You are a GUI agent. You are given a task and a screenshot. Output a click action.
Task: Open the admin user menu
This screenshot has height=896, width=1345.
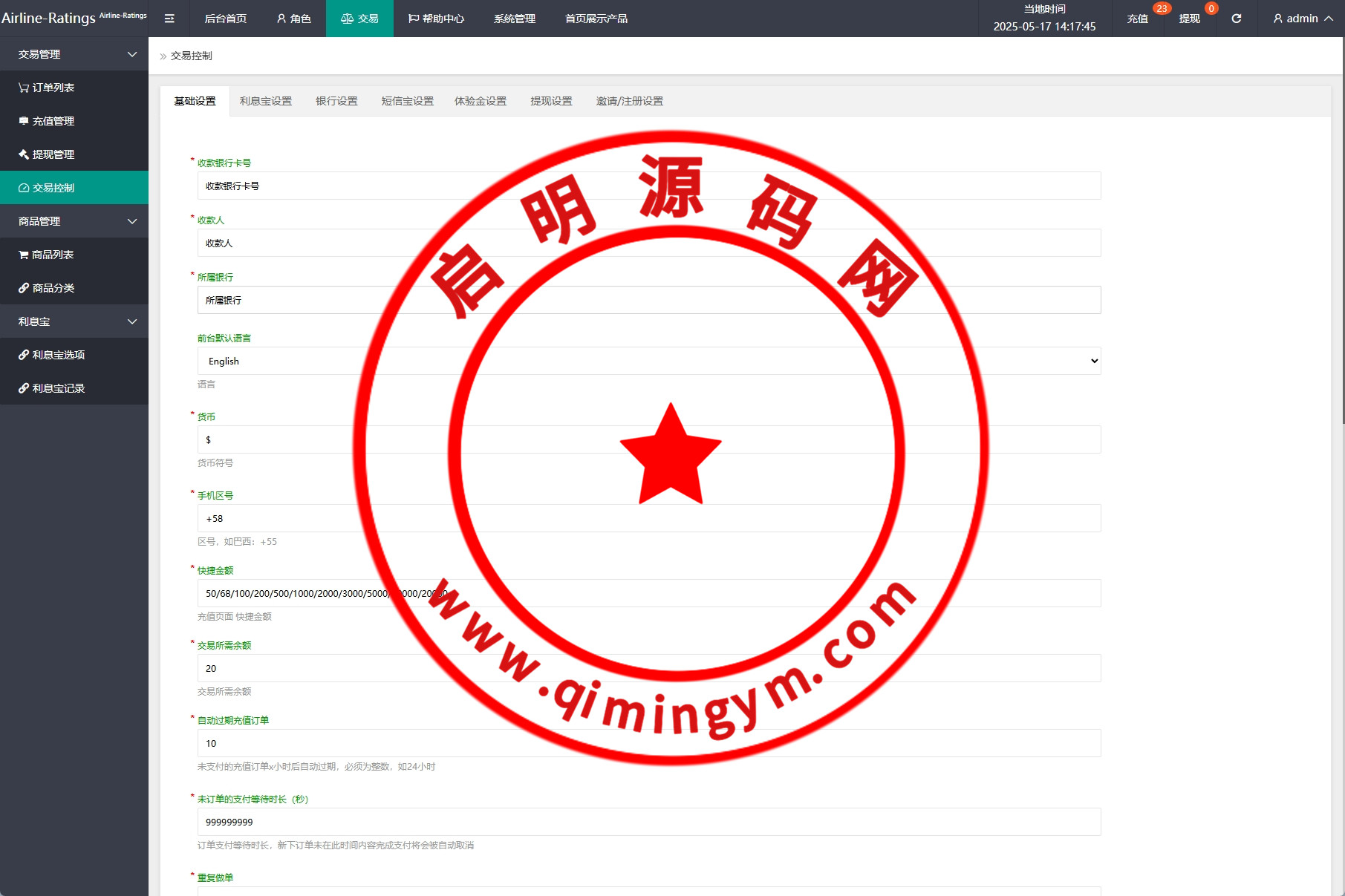click(x=1303, y=19)
